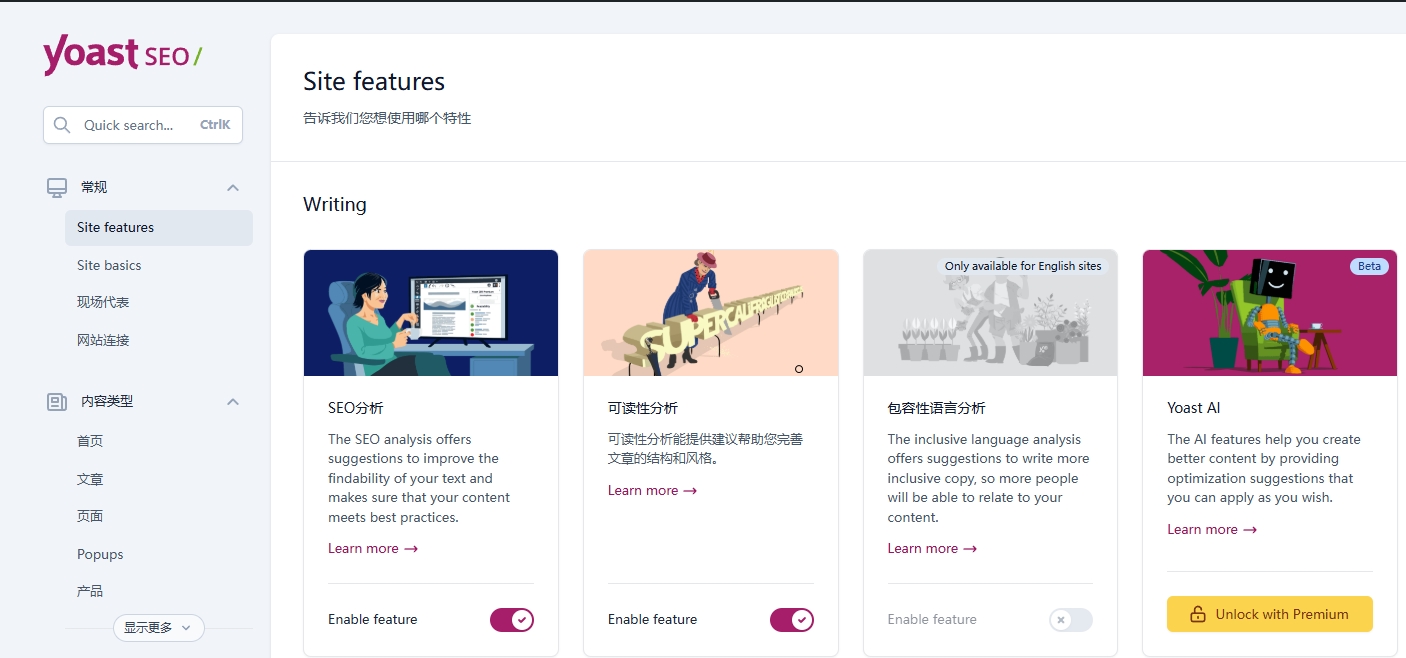This screenshot has width=1406, height=658.
Task: Open Learn more for 包容性语言分析
Action: (x=932, y=548)
